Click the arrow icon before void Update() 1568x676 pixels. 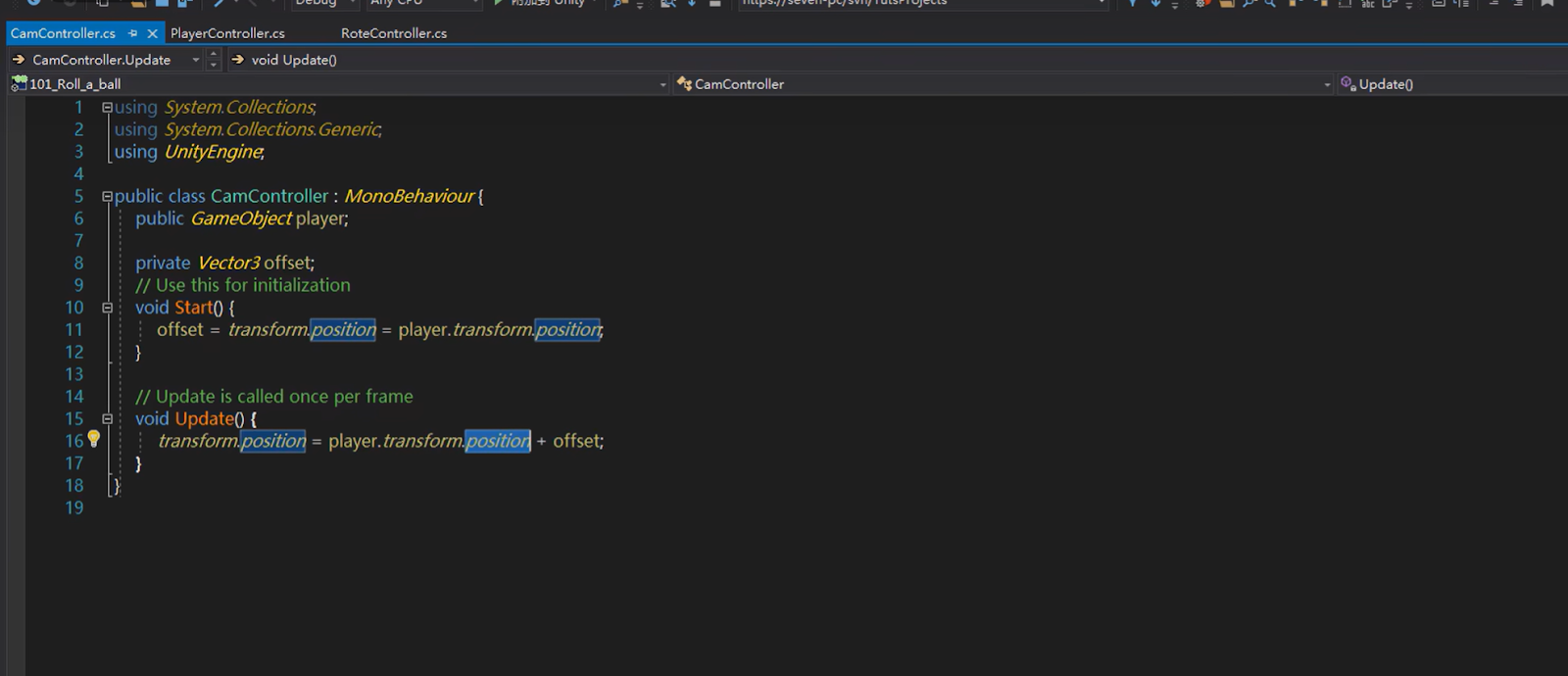point(237,60)
